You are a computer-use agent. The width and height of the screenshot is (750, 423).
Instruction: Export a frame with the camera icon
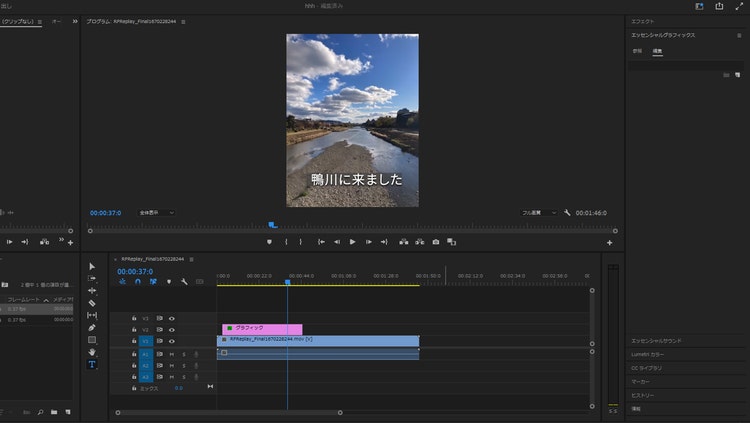(x=436, y=242)
